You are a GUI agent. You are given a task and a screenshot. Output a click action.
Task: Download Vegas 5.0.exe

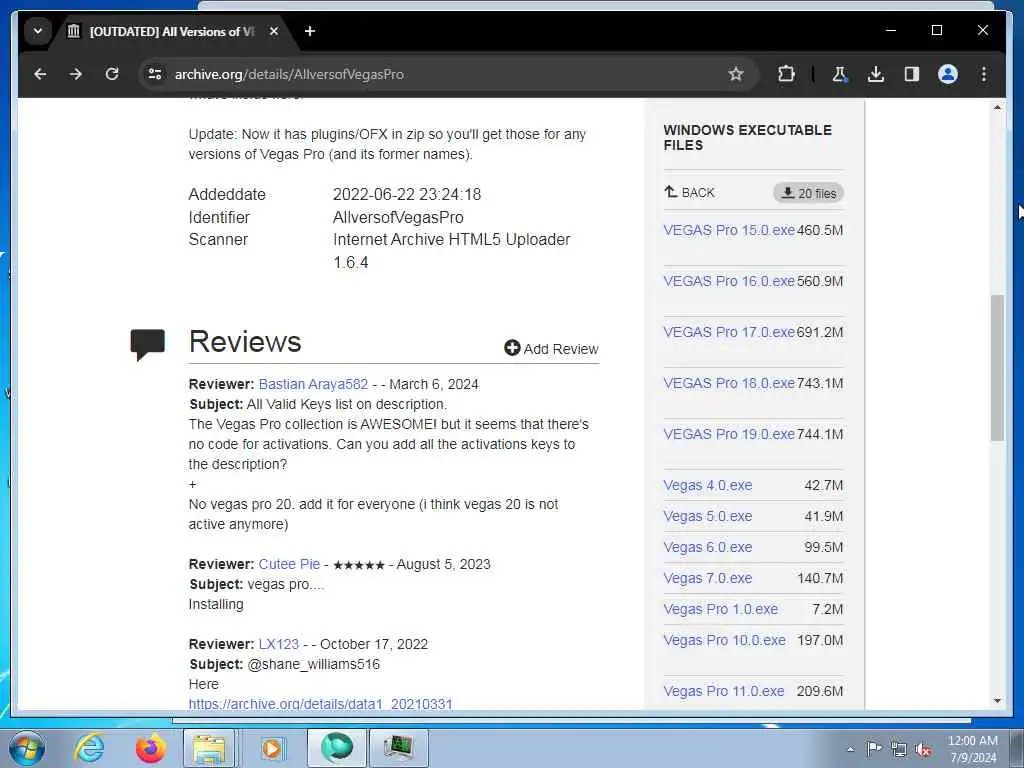tap(708, 517)
